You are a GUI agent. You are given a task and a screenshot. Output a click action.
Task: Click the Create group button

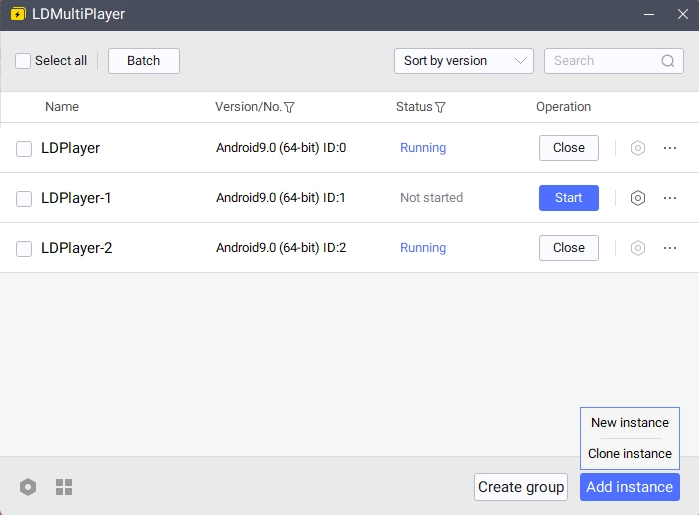(x=521, y=487)
